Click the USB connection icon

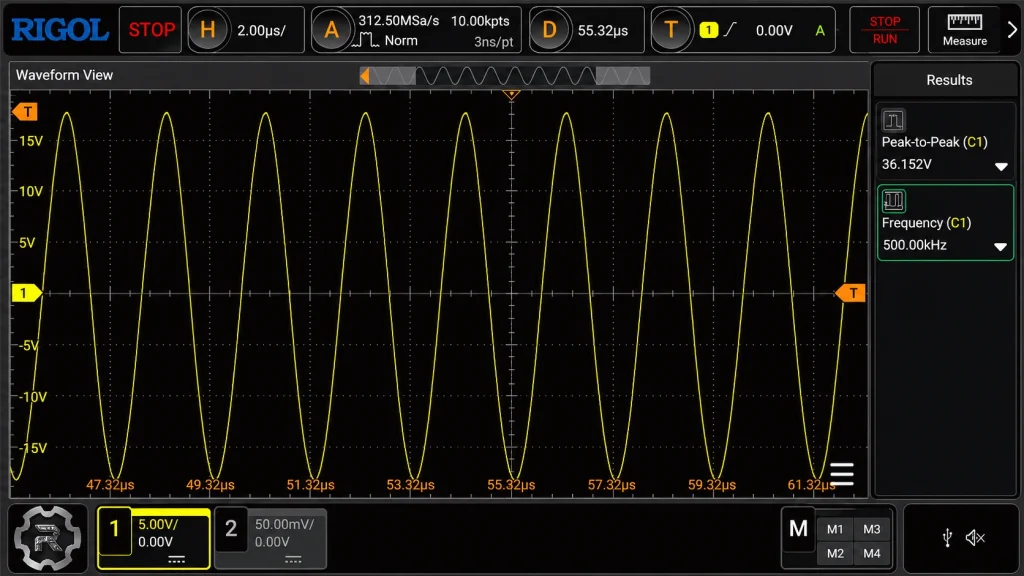947,537
